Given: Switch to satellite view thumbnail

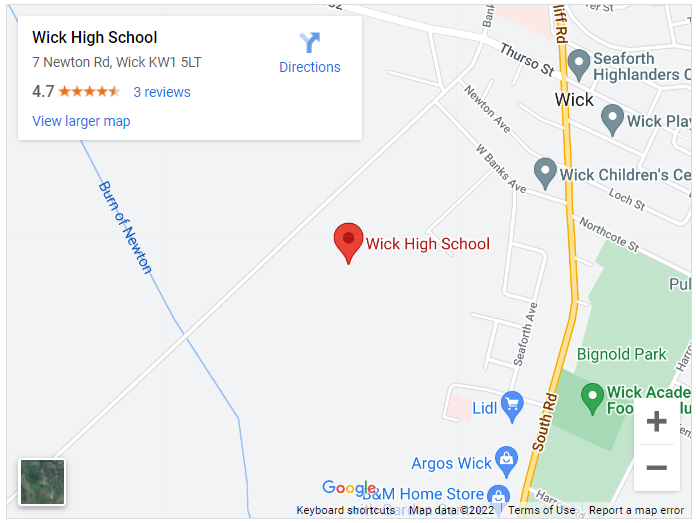Looking at the screenshot, I should (42, 482).
